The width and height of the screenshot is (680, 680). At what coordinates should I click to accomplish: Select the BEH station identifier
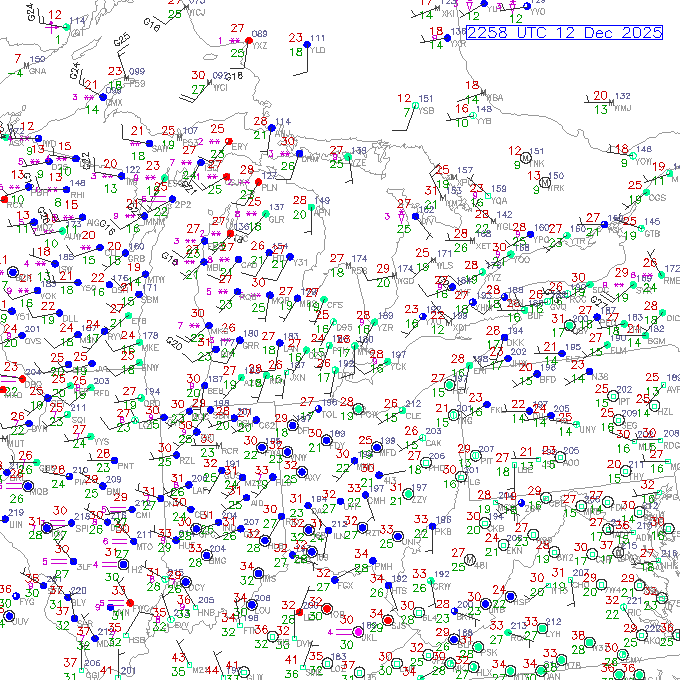pos(216,391)
